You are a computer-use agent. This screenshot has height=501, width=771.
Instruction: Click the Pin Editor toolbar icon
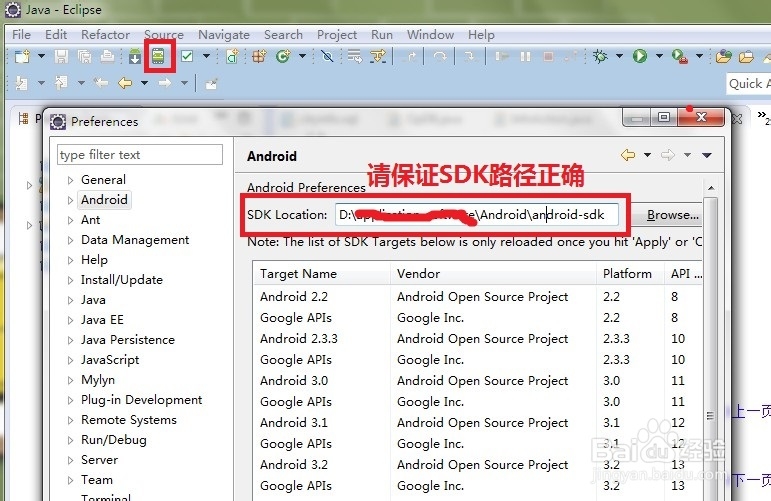coord(211,84)
